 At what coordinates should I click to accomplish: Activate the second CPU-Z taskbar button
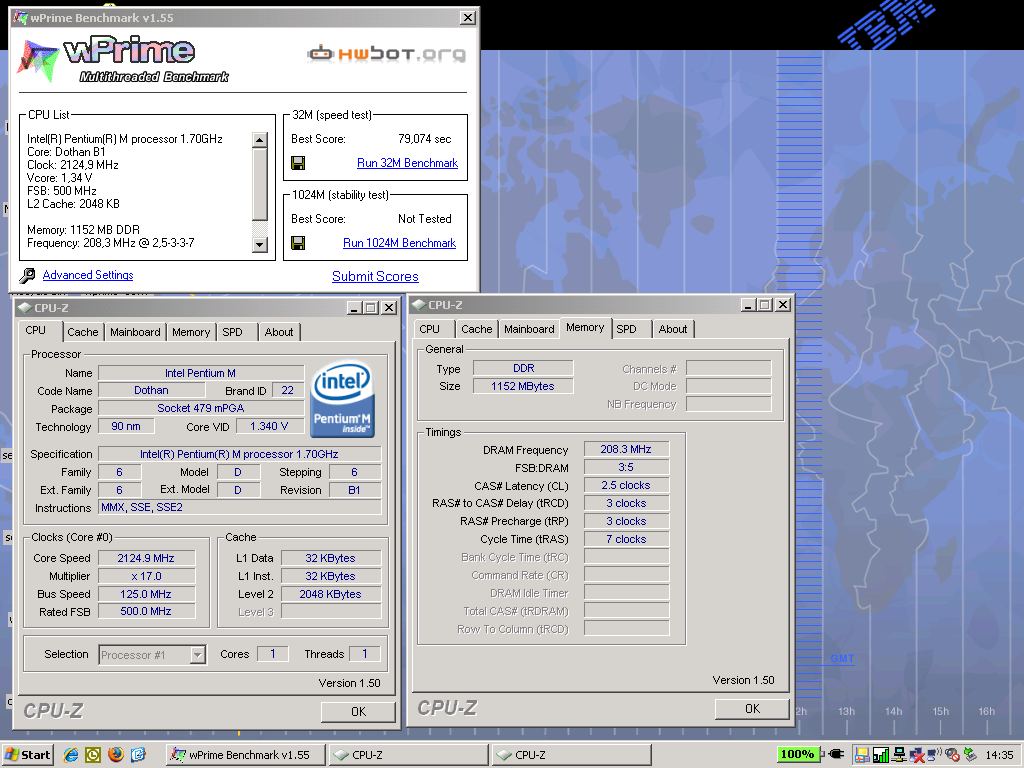pyautogui.click(x=571, y=755)
